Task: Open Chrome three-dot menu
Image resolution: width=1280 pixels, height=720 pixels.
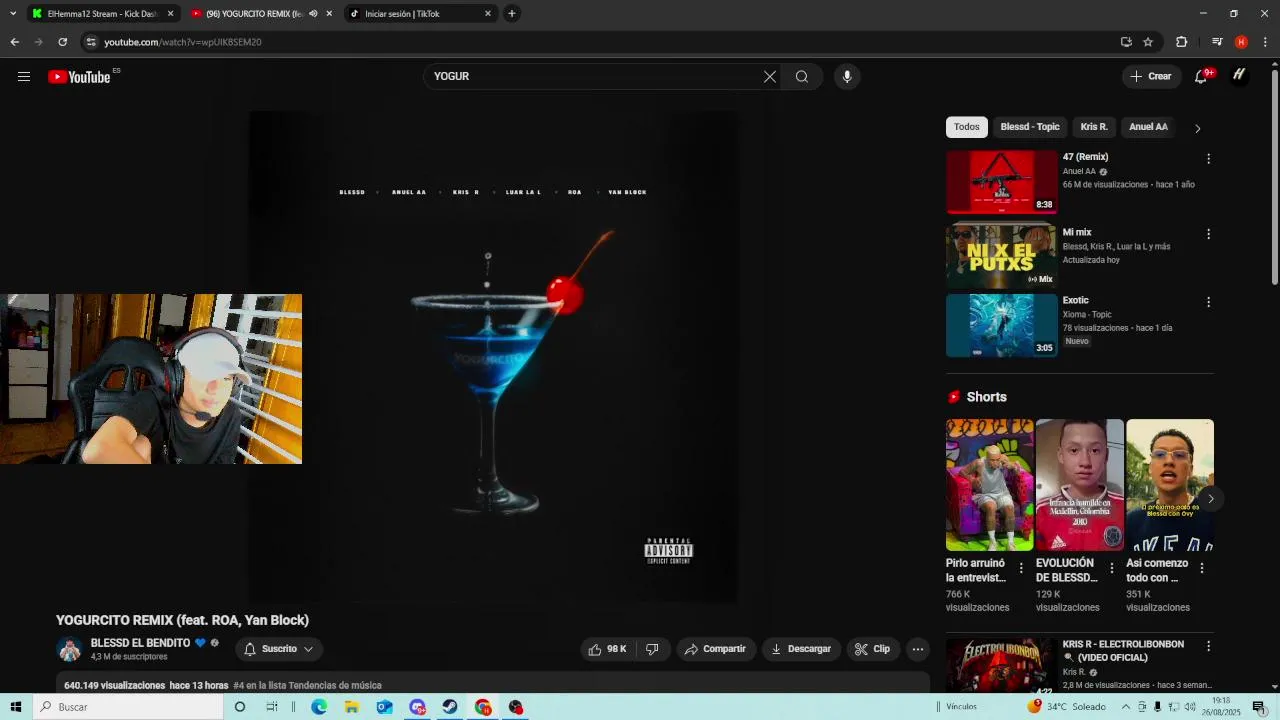Action: 1266,42
